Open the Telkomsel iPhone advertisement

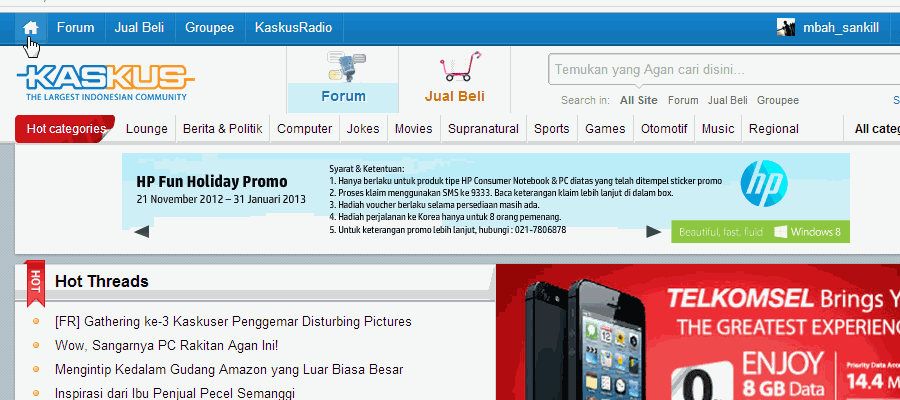click(x=698, y=332)
